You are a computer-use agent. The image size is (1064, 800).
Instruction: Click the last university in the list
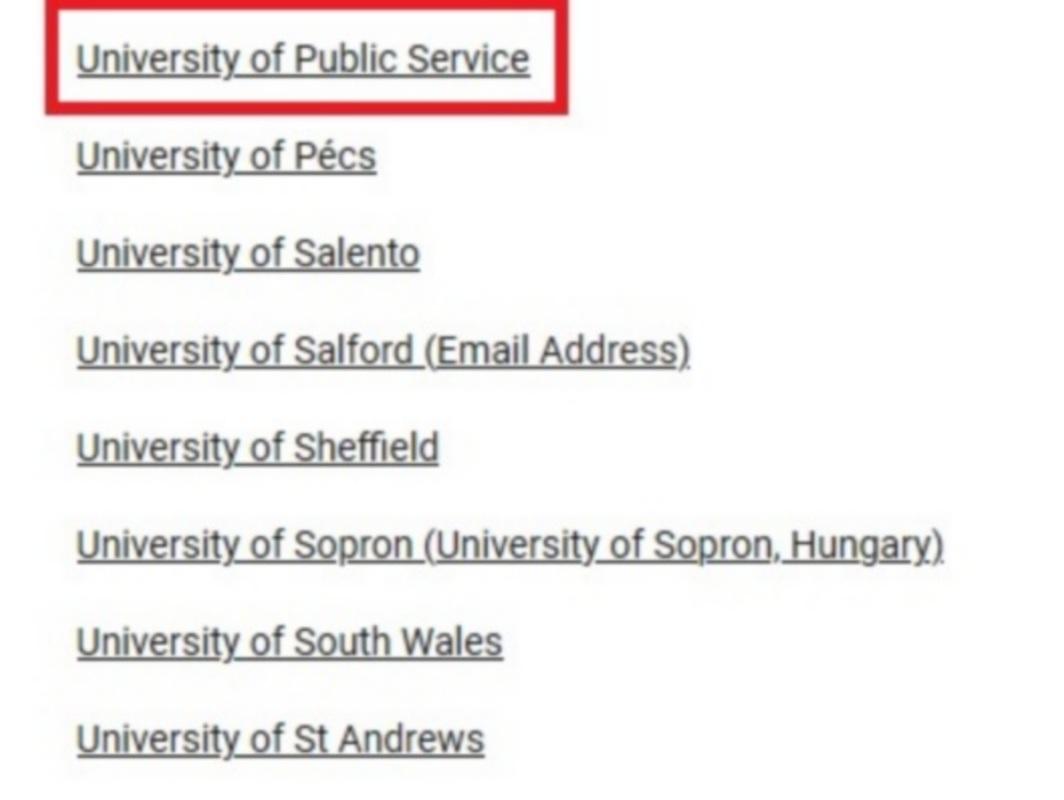pos(280,739)
